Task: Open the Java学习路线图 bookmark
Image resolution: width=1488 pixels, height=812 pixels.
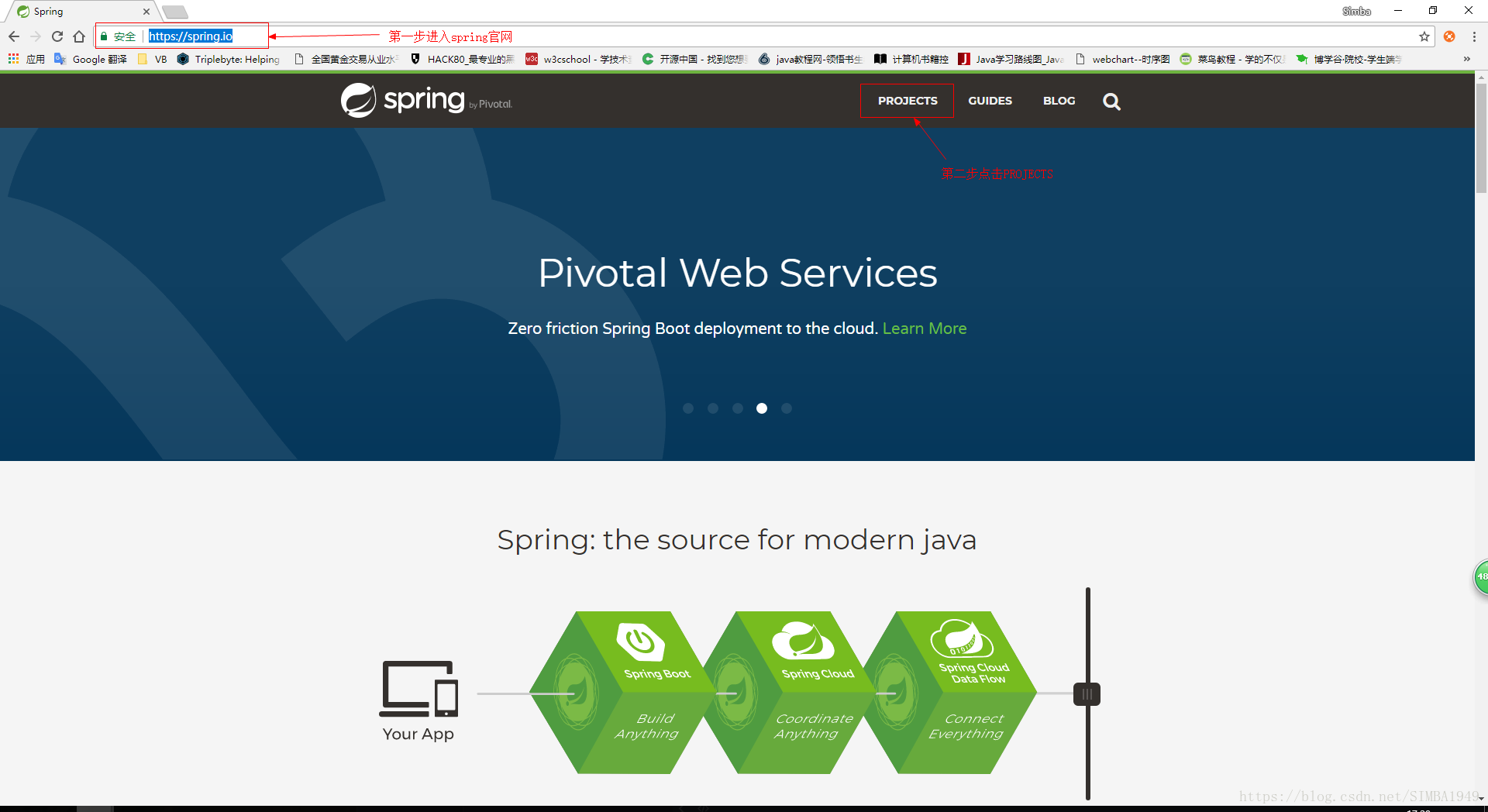Action: (x=1011, y=59)
